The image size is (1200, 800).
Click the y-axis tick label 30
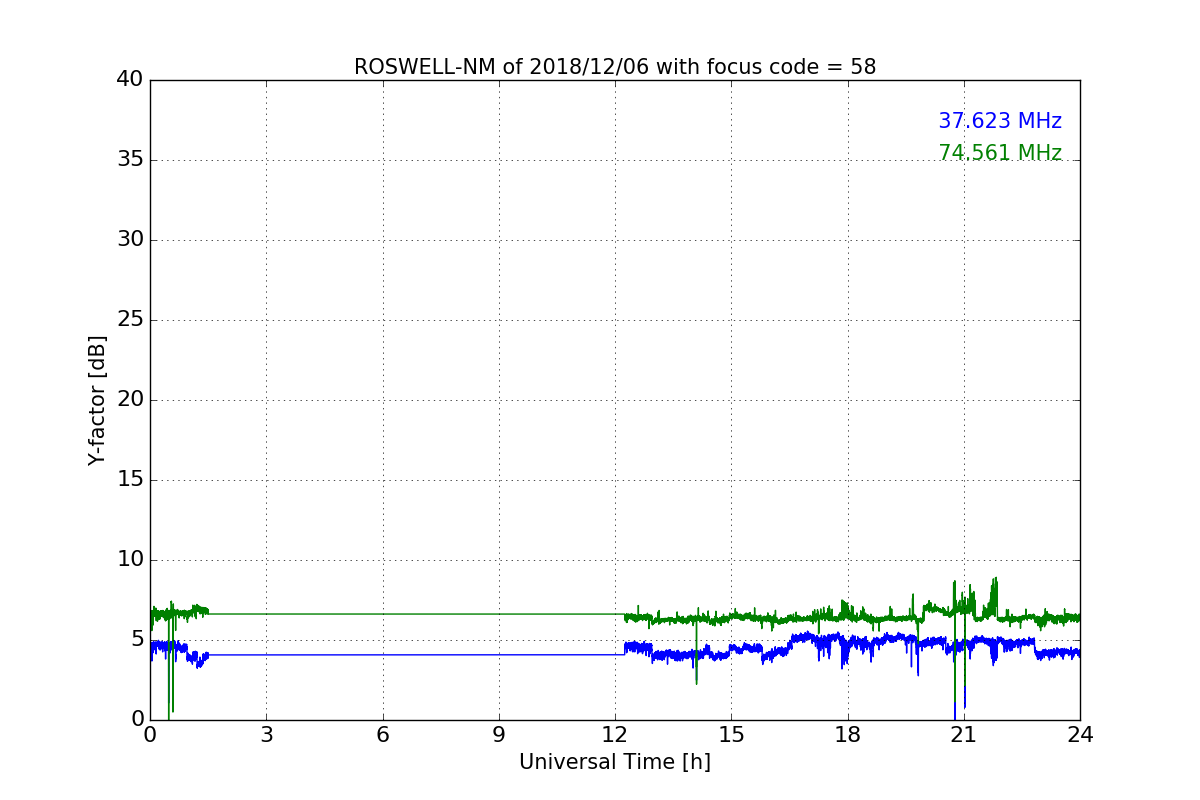click(x=130, y=239)
